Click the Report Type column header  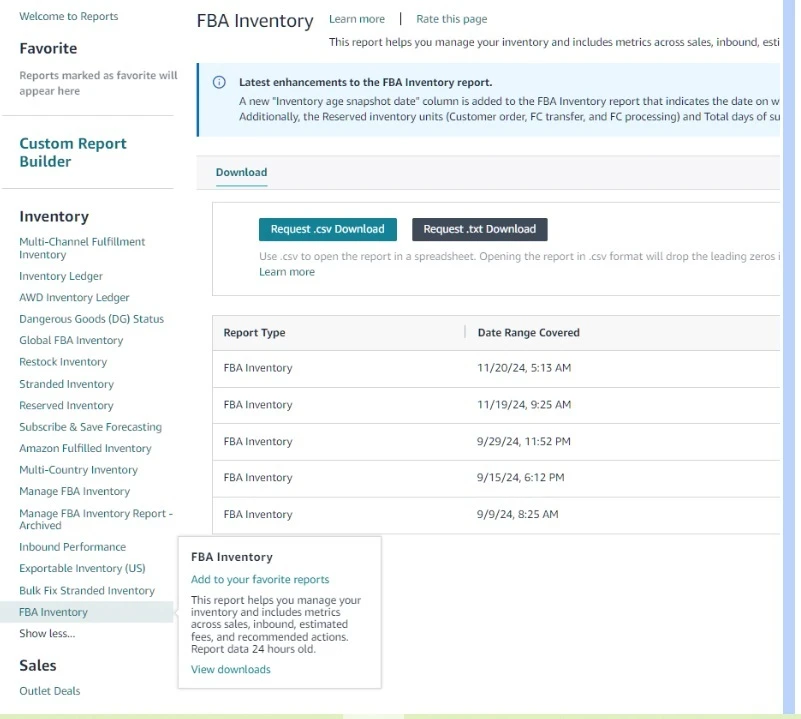point(254,333)
